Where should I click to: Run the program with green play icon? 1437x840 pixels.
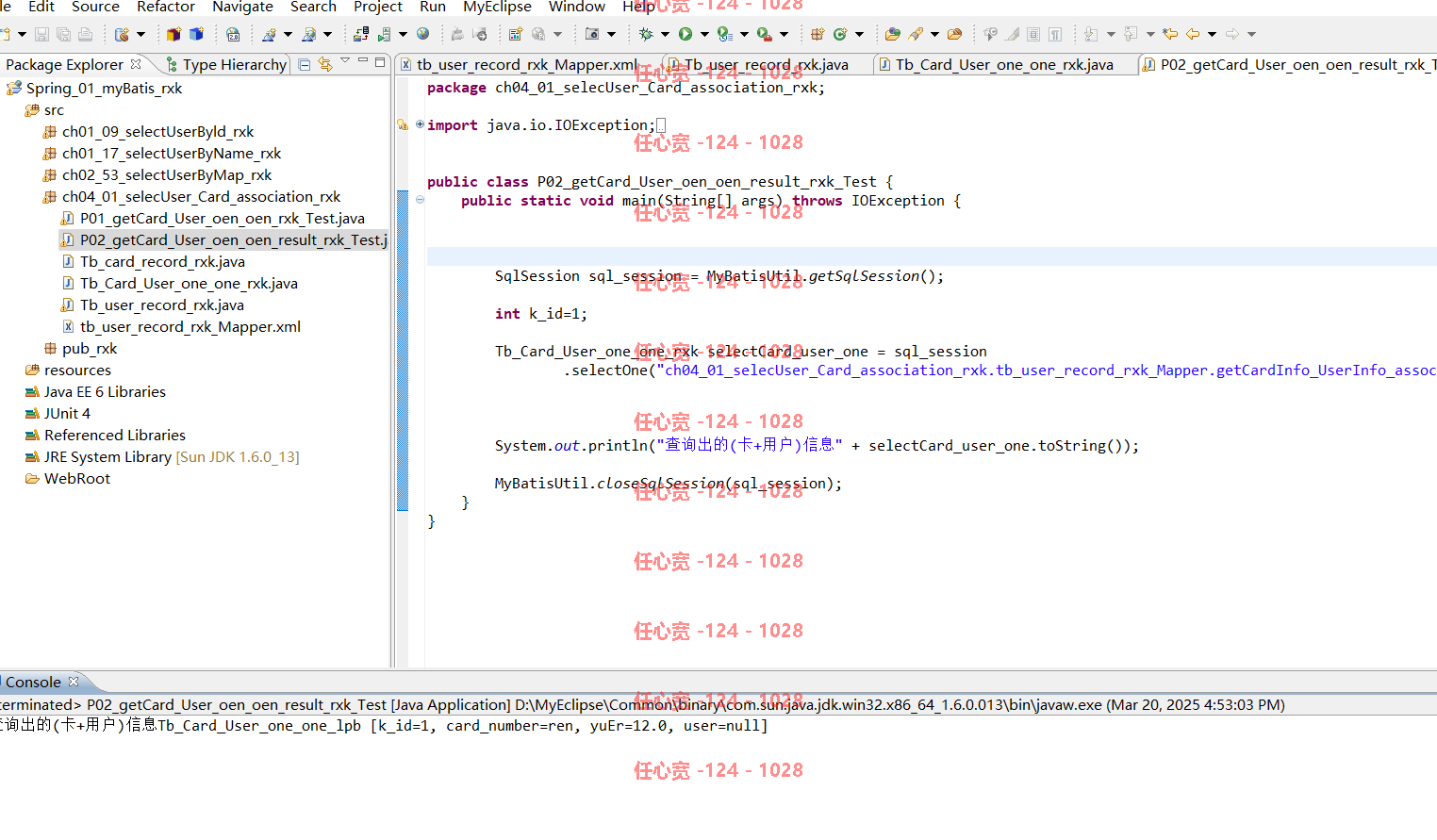[685, 34]
